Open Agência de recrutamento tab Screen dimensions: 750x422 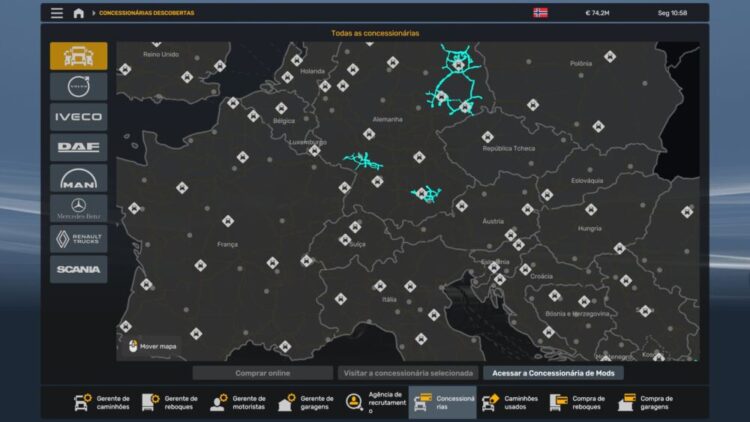click(x=375, y=402)
